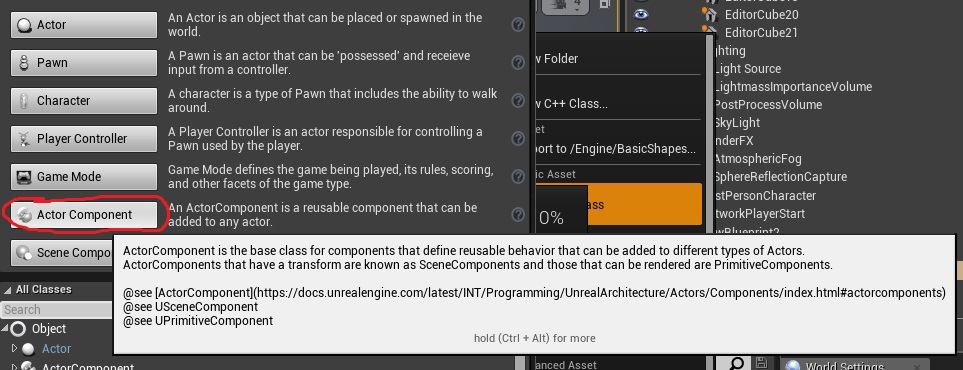Screen dimensions: 963x370
Task: Select the Lighting folder in outliner
Action: (x=730, y=50)
